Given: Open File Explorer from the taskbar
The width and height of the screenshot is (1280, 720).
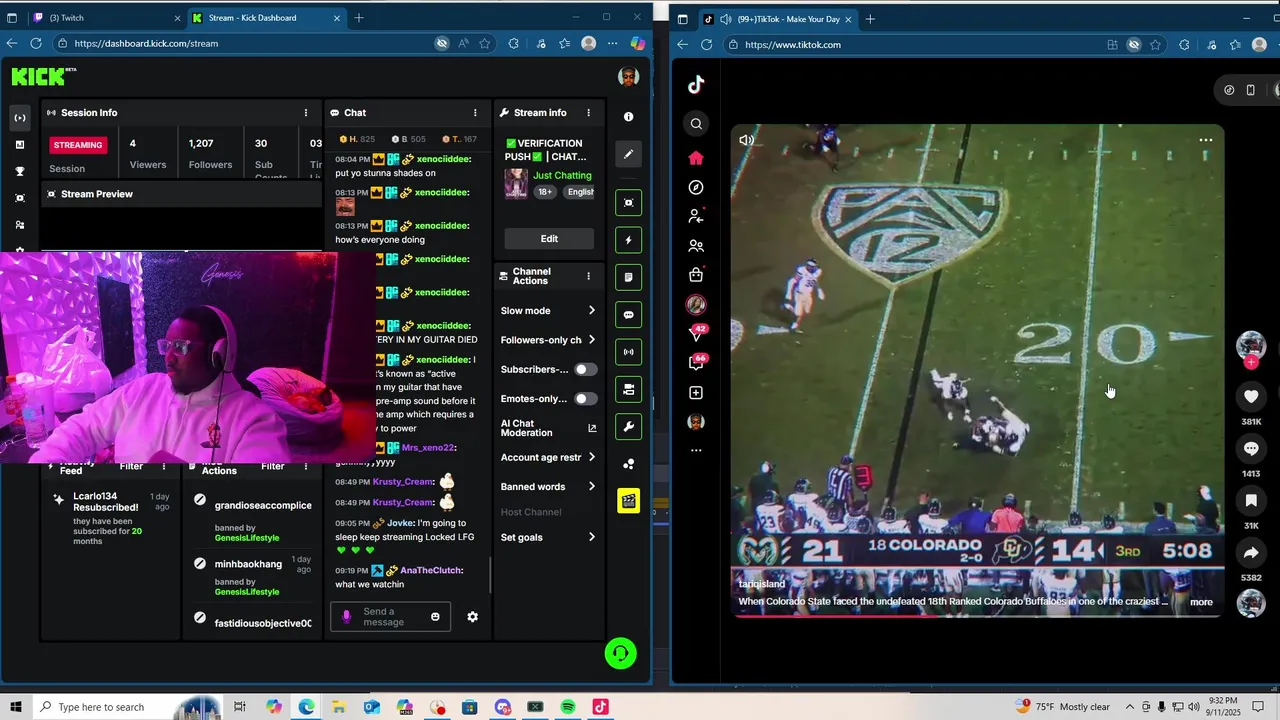Looking at the screenshot, I should click(339, 707).
